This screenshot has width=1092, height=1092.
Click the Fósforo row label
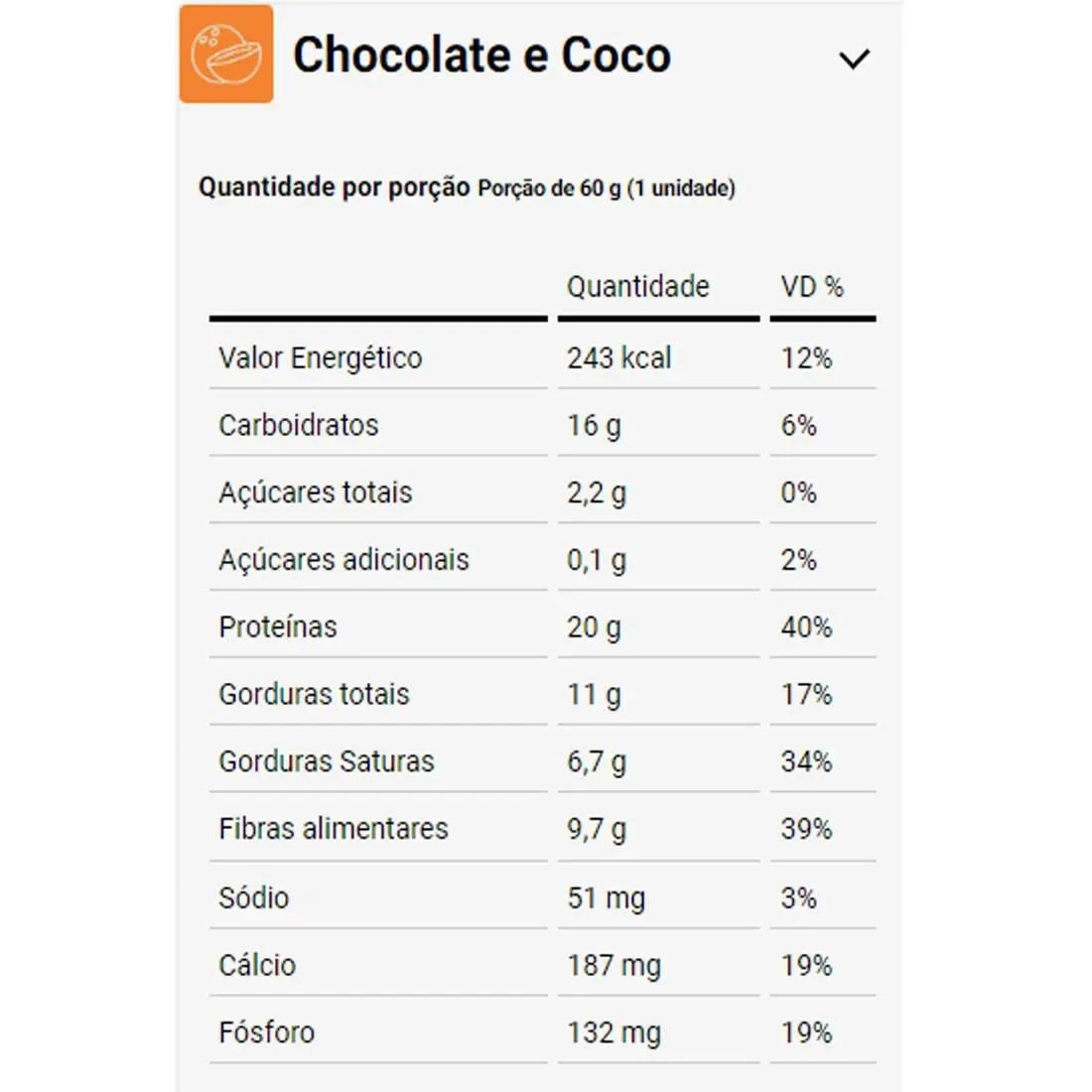(x=267, y=1032)
